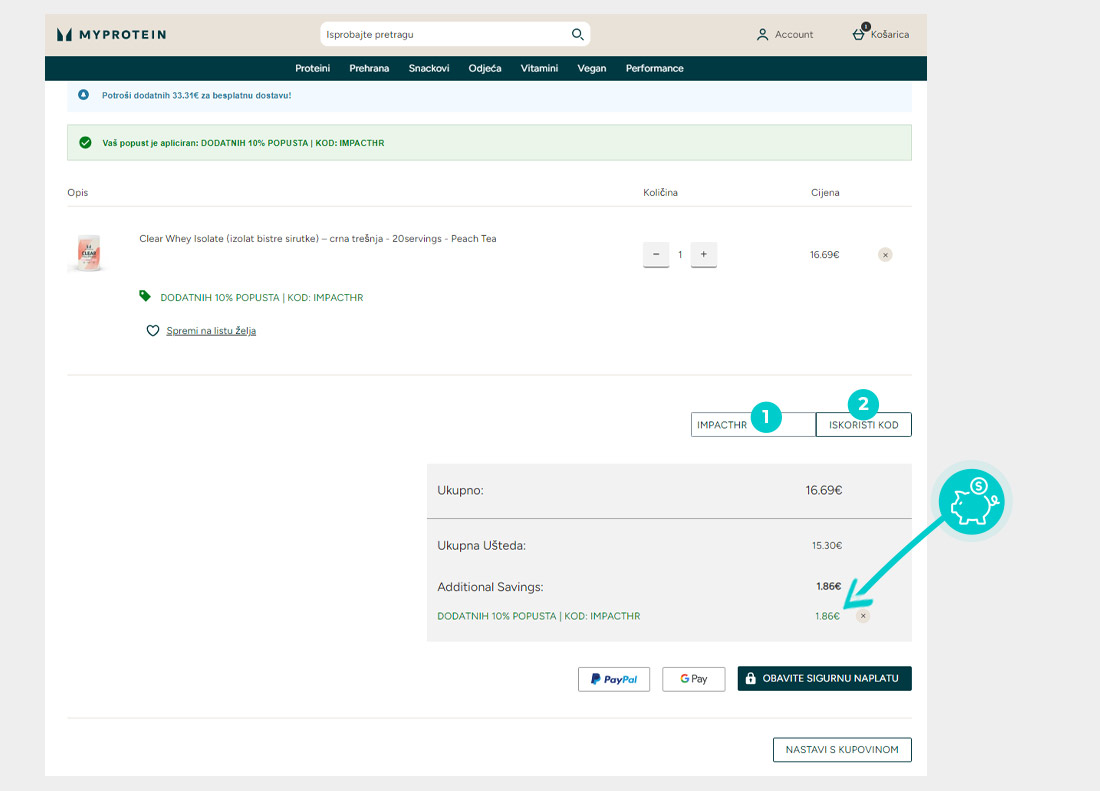Decrease quantity with the minus button

[x=656, y=255]
